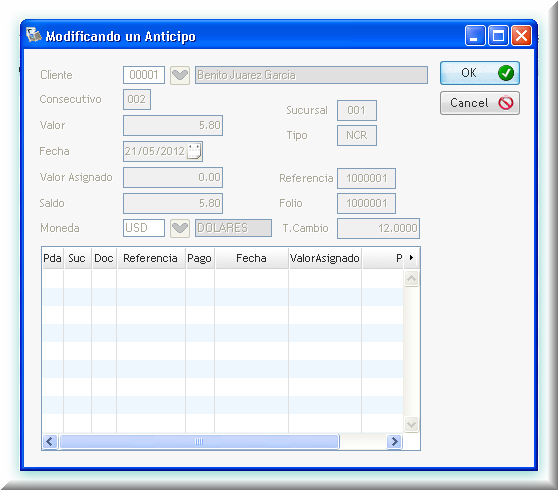
Task: Expand more columns arrow in grid header
Action: tap(411, 258)
